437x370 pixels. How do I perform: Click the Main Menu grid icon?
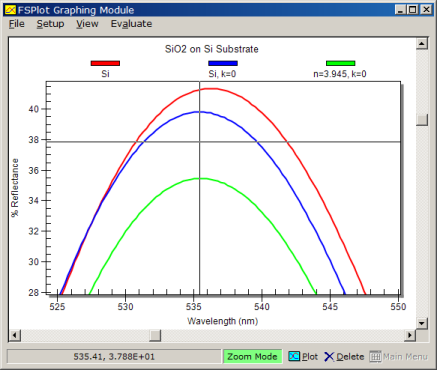375,357
